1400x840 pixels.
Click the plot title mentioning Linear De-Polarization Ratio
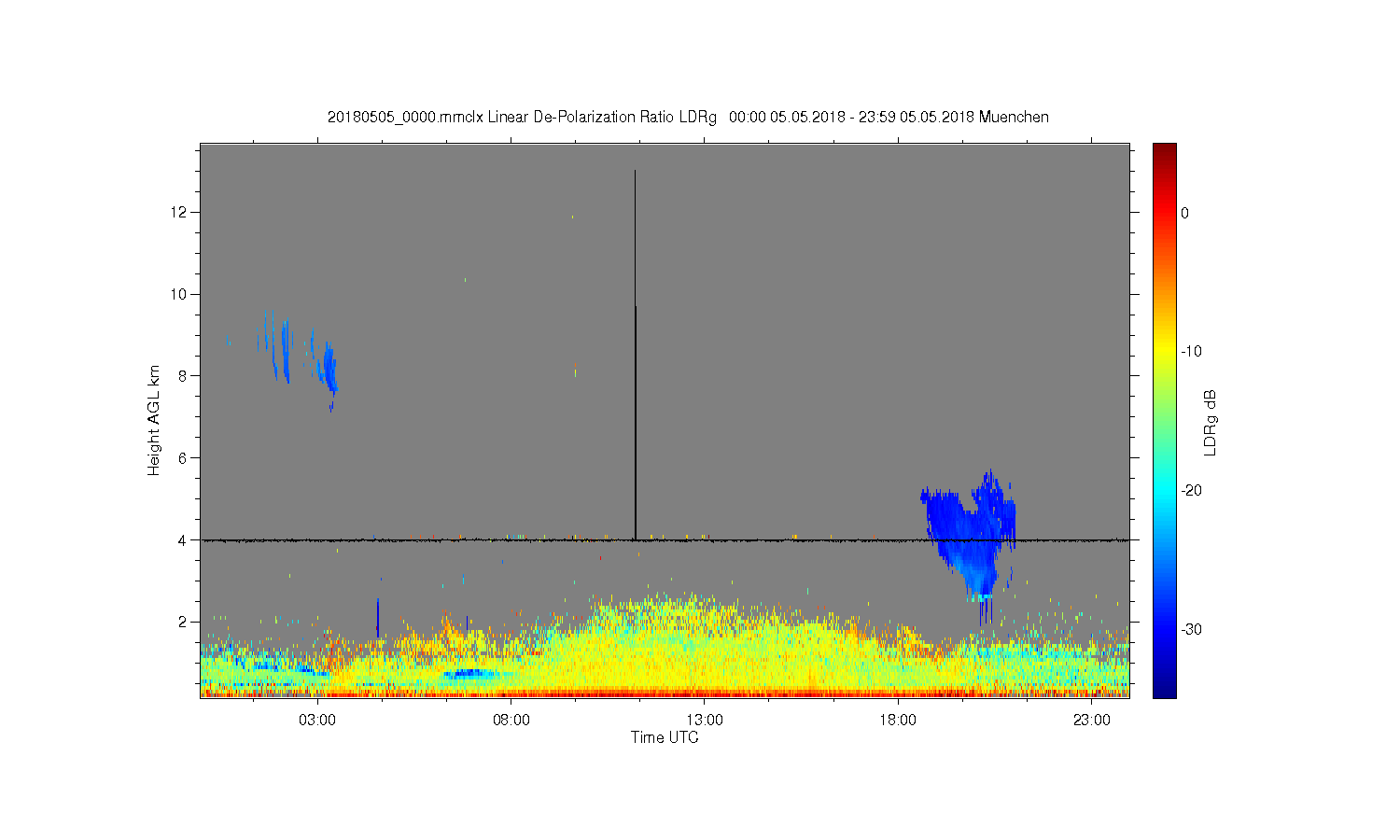point(688,118)
